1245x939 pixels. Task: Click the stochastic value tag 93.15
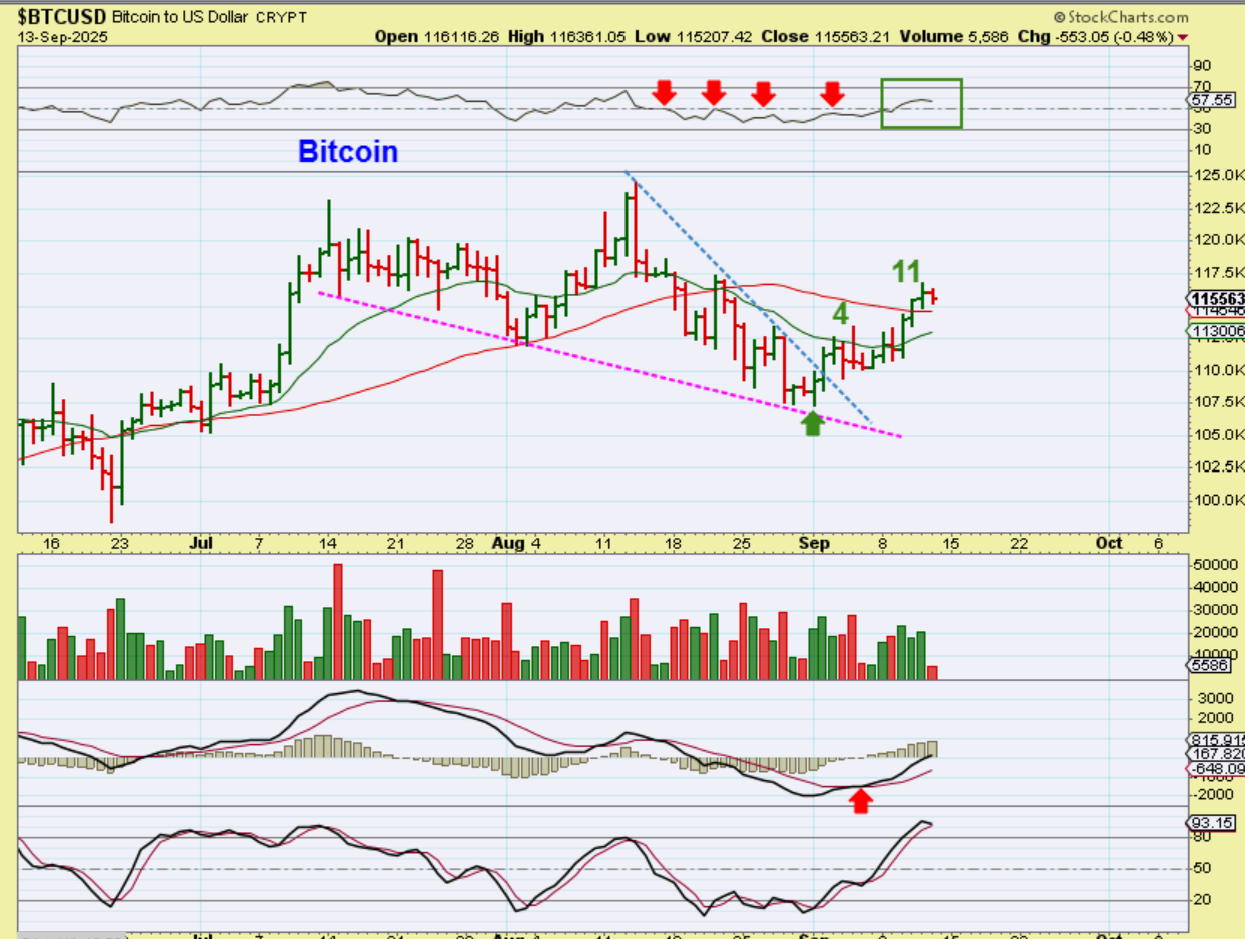coord(1209,823)
